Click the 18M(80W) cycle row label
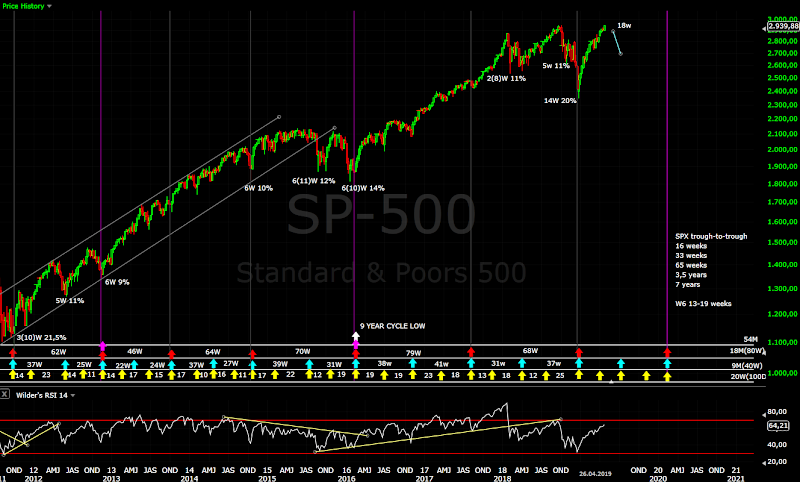 (747, 351)
